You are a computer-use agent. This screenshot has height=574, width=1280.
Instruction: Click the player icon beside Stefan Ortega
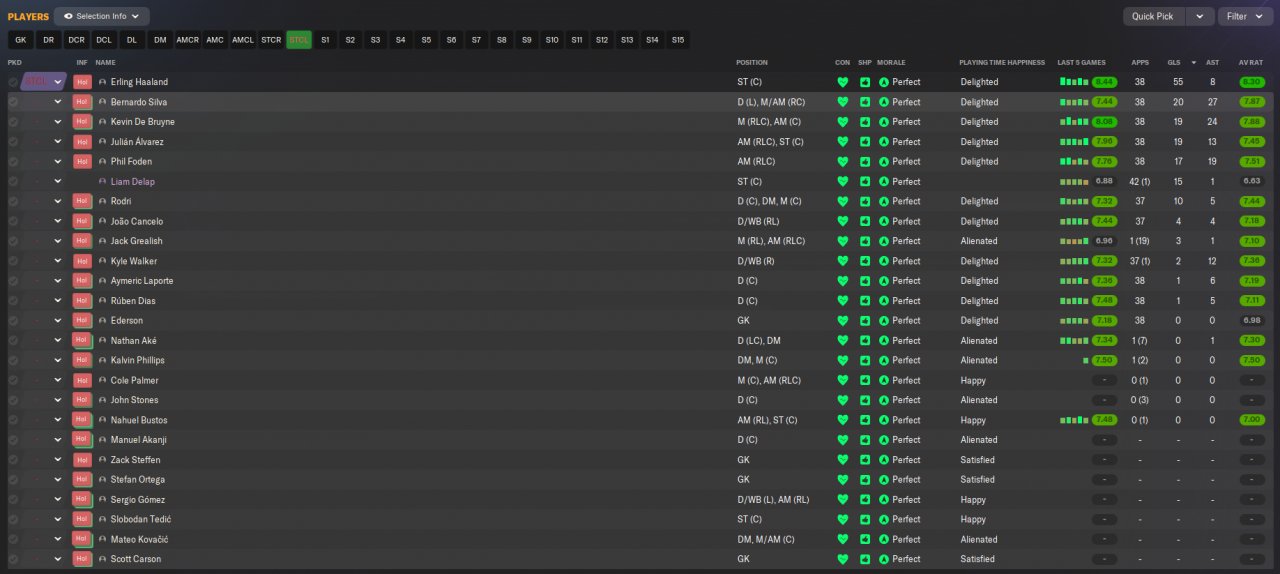[102, 479]
